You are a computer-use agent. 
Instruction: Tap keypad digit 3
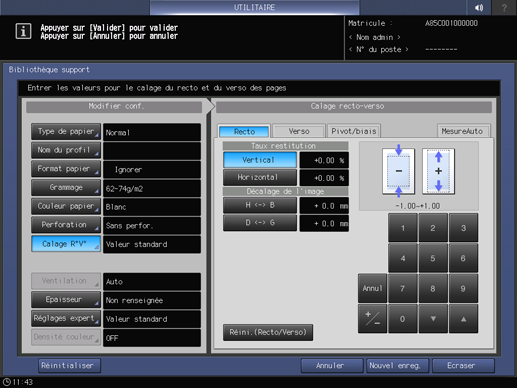[463, 228]
